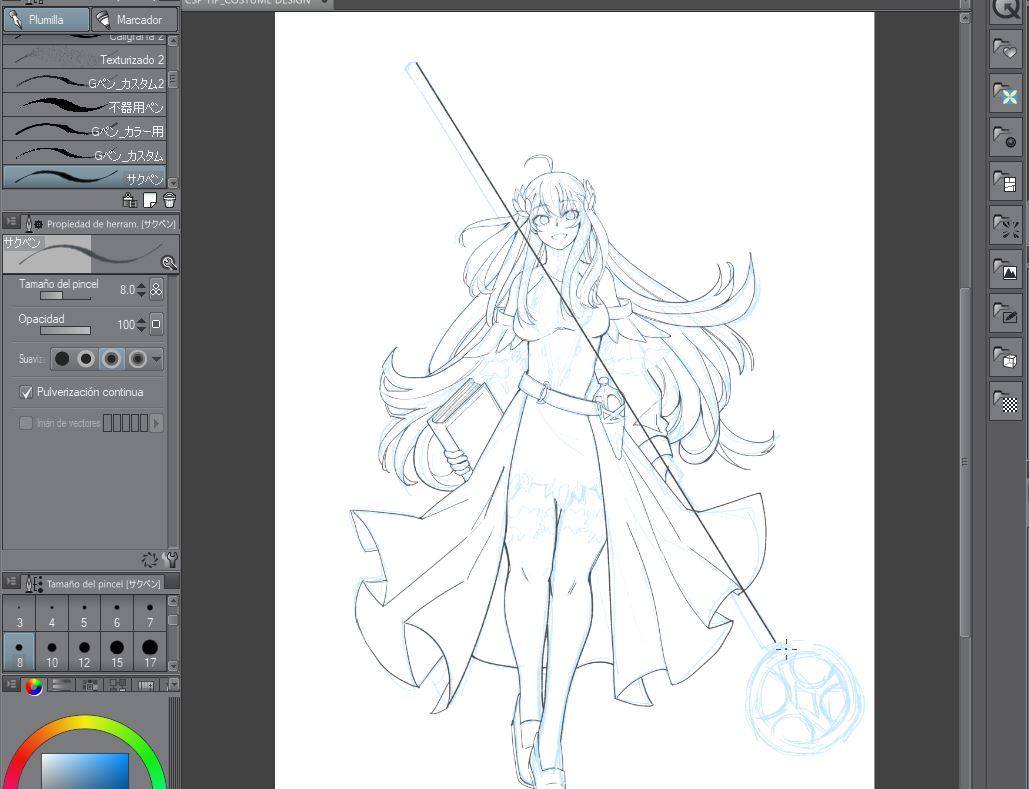Toggle the Imán de vectores checkbox

click(26, 423)
